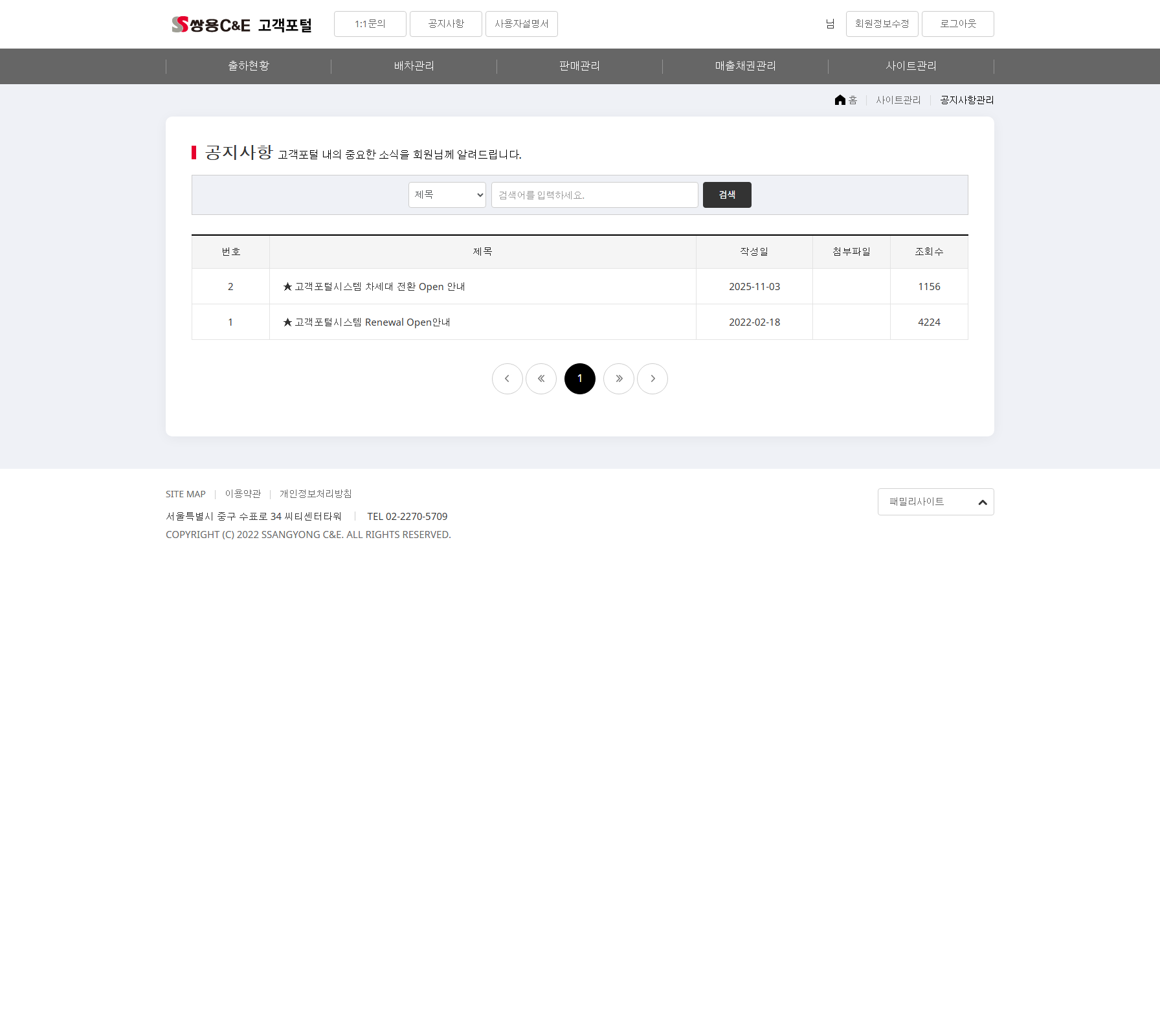The width and height of the screenshot is (1160, 1036).
Task: Click 사이트관리 in the breadcrumb
Action: 898,100
